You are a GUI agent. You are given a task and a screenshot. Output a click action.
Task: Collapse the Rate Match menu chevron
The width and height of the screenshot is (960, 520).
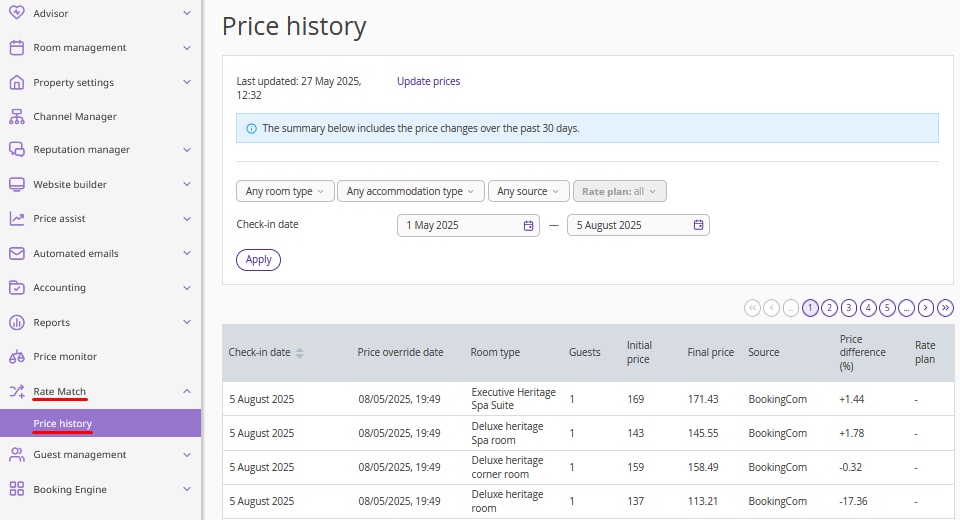tap(187, 391)
